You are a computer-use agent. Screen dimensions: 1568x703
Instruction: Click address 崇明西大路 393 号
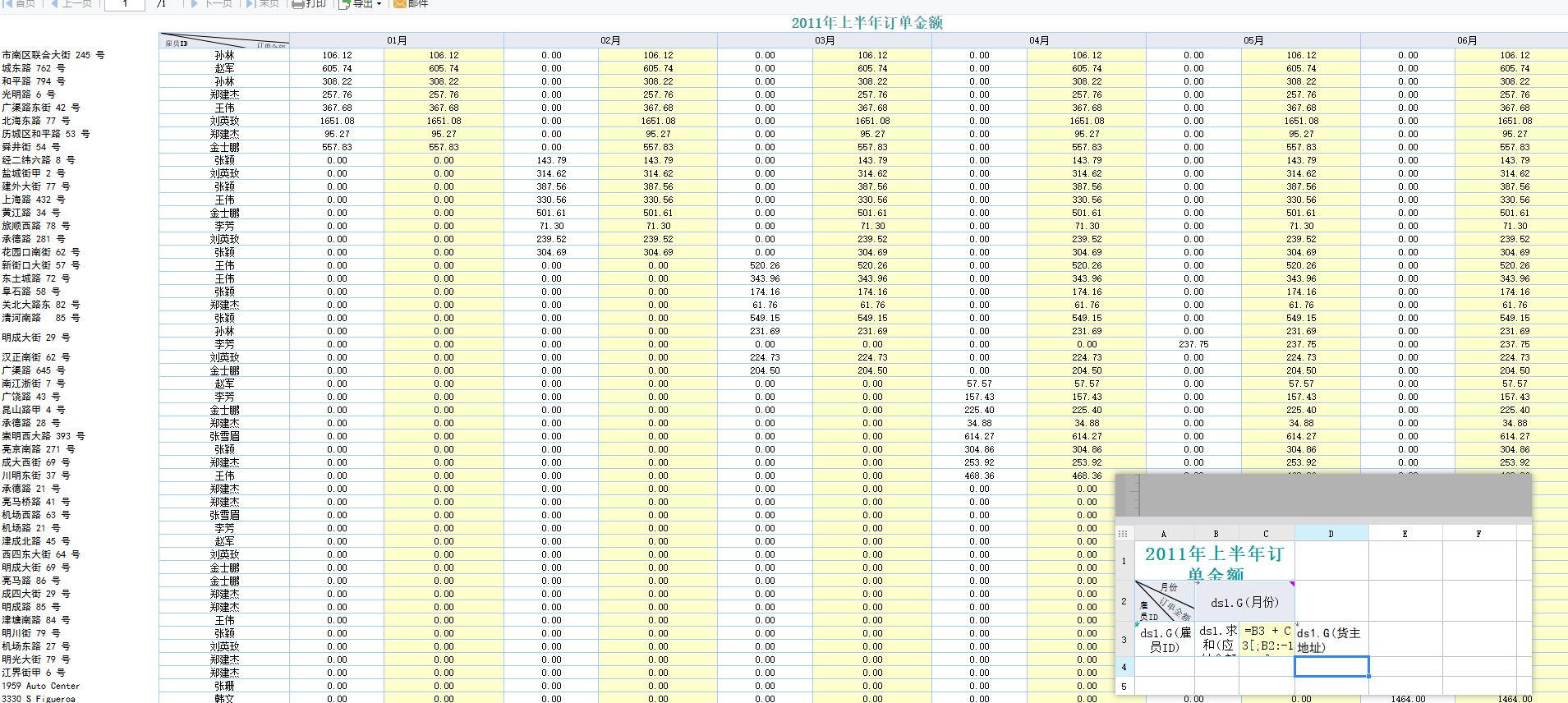[44, 436]
